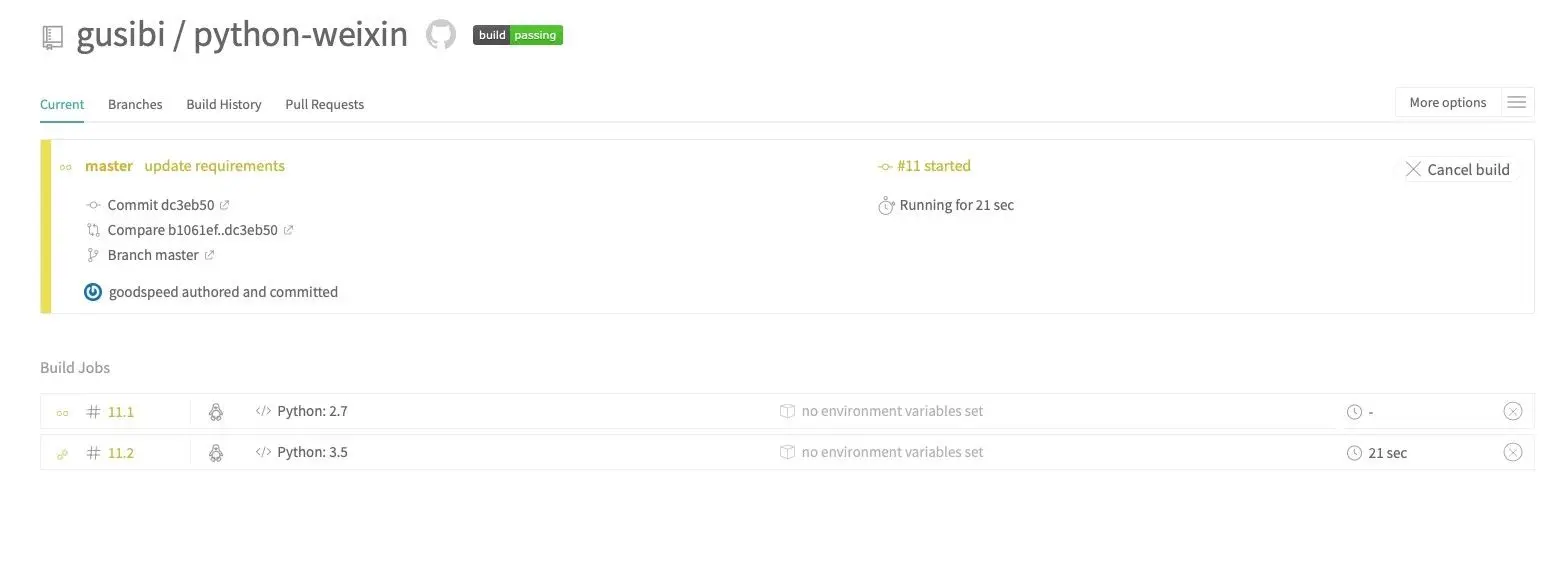Click the goodspeed author avatar
The image size is (1543, 576).
(x=93, y=292)
